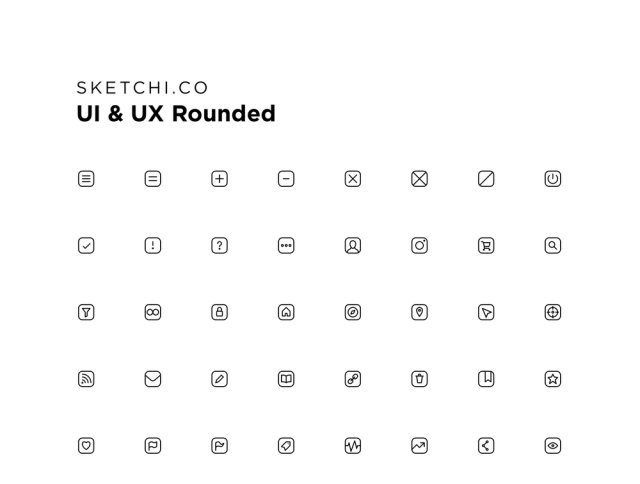Viewport: 640px width, 484px height.
Task: Select the checkmark box icon
Action: [86, 246]
